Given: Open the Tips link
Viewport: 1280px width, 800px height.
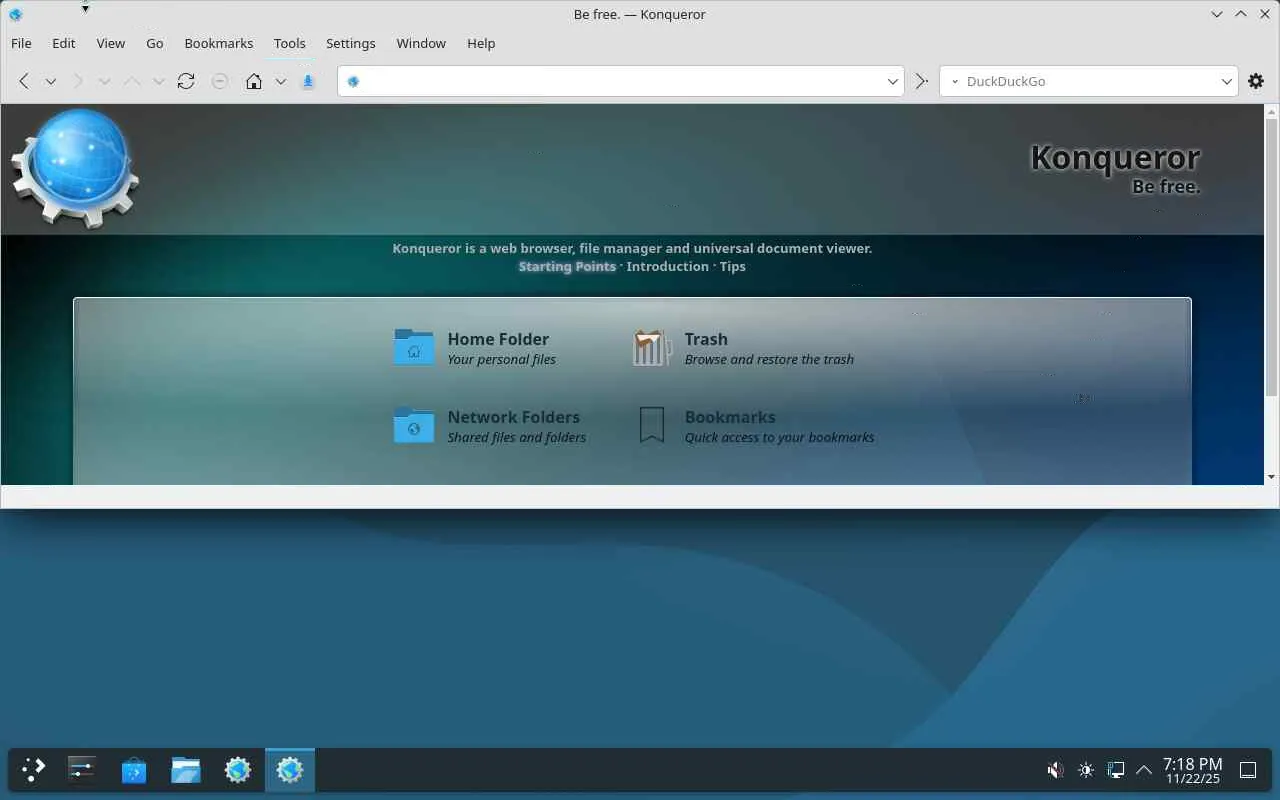Looking at the screenshot, I should point(733,266).
